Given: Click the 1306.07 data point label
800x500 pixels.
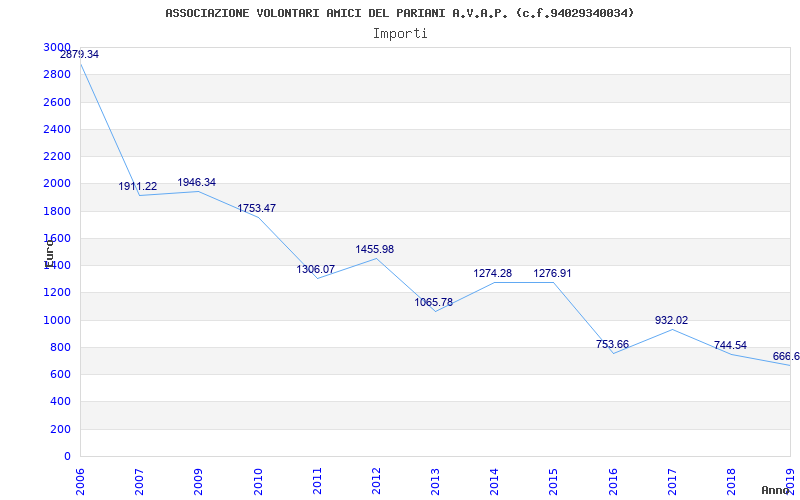Looking at the screenshot, I should [315, 269].
